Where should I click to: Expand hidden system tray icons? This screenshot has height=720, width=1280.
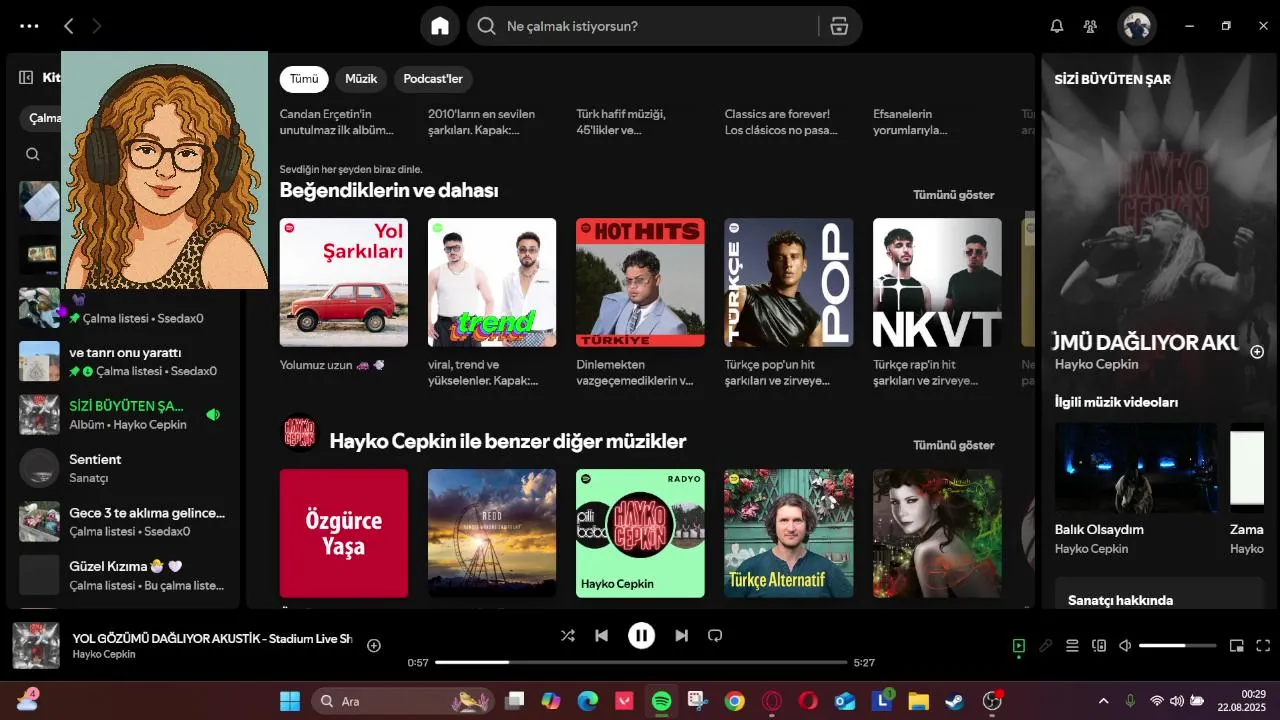(1103, 701)
